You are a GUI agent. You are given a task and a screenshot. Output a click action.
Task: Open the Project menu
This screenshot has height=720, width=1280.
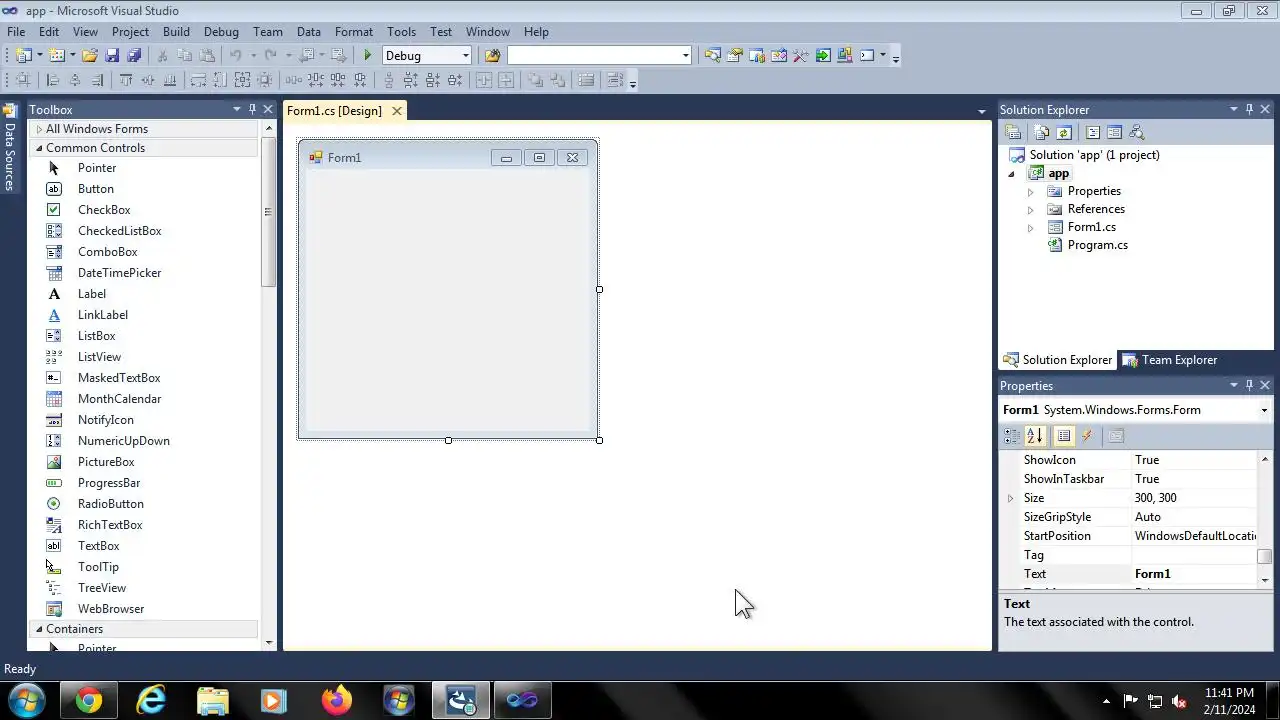coord(130,32)
